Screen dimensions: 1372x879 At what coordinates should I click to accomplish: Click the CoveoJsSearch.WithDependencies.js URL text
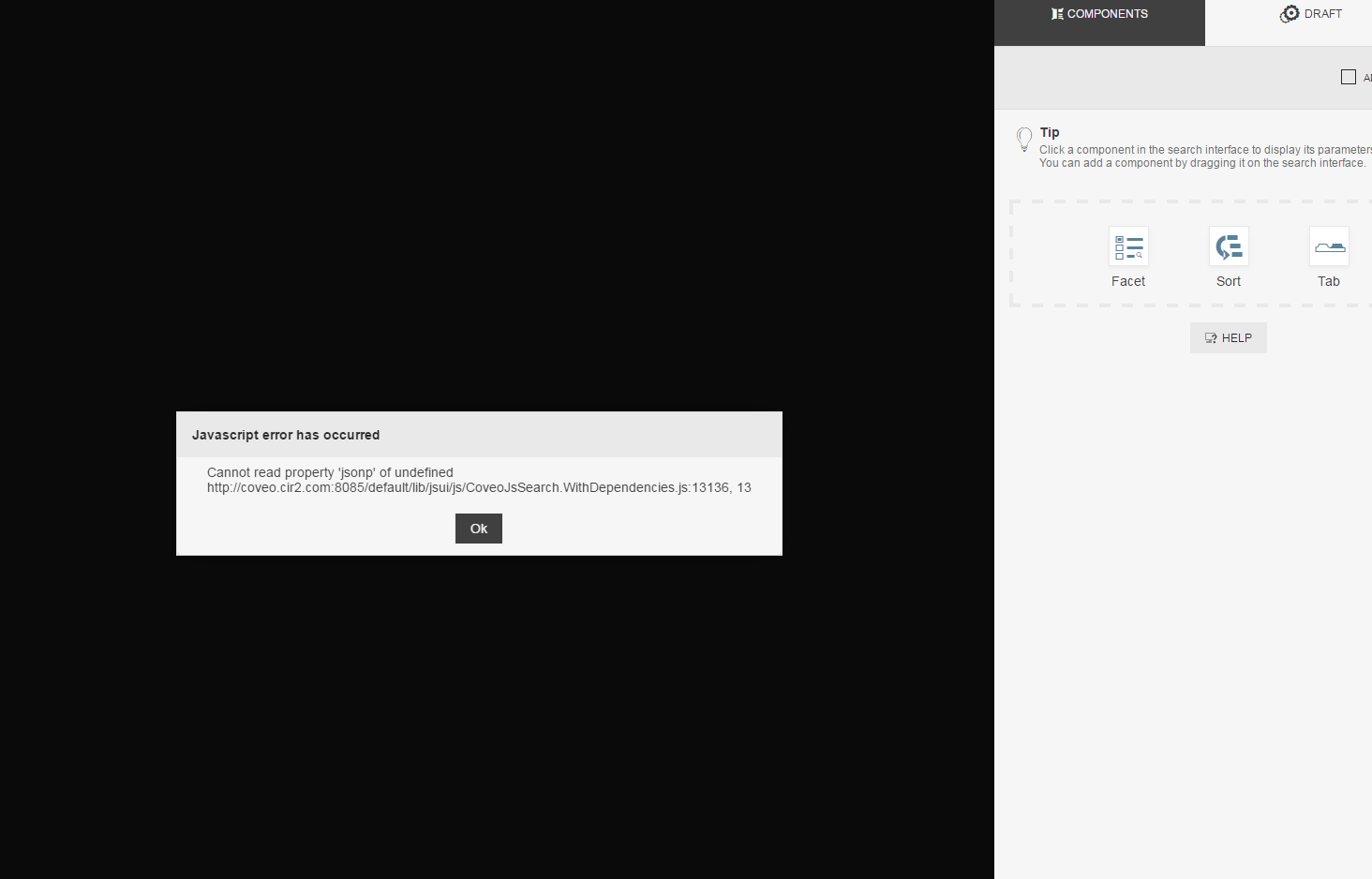[479, 487]
